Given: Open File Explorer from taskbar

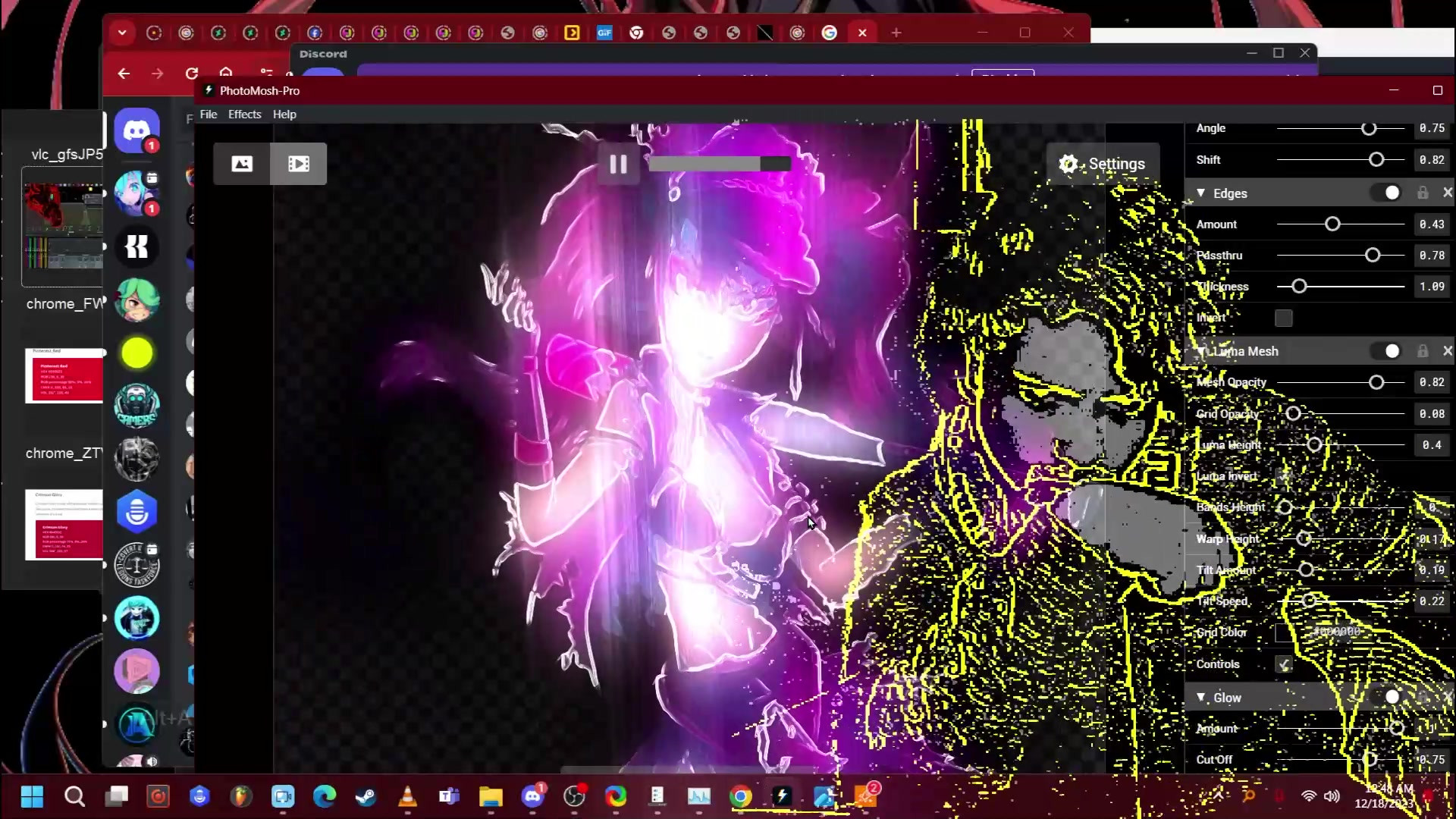Looking at the screenshot, I should (x=491, y=796).
